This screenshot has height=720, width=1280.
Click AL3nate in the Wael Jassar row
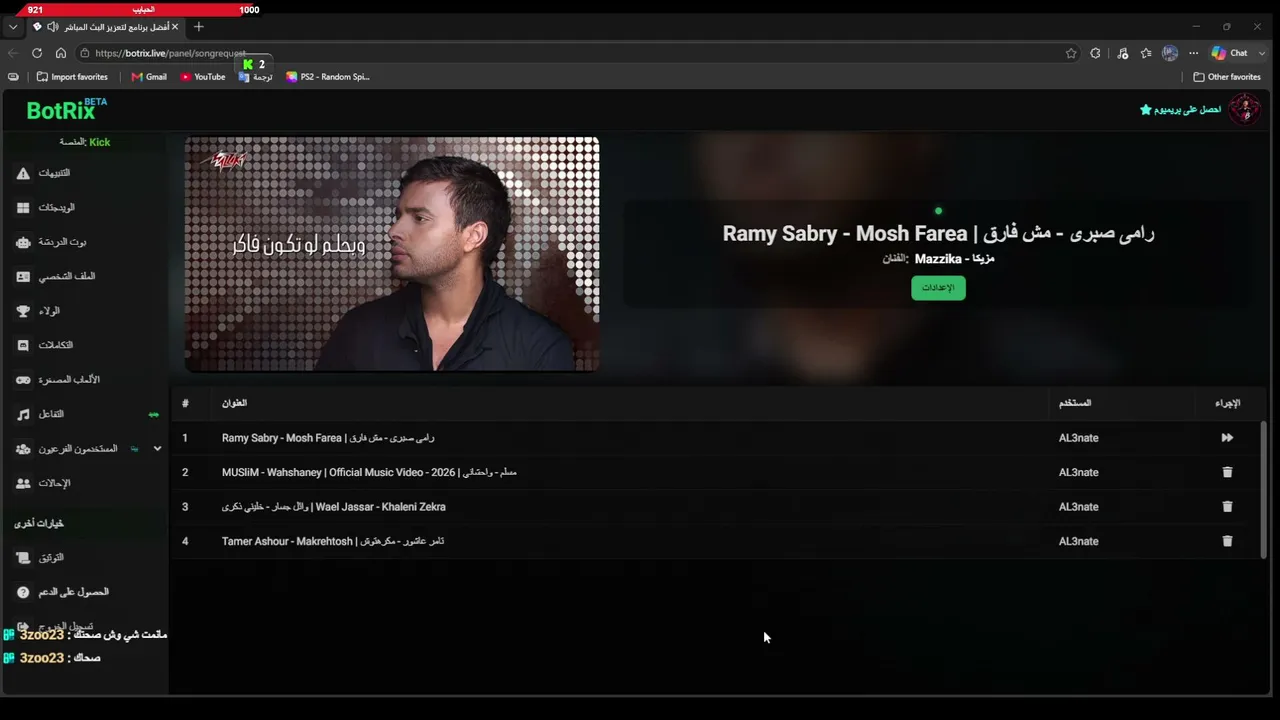[x=1078, y=507]
